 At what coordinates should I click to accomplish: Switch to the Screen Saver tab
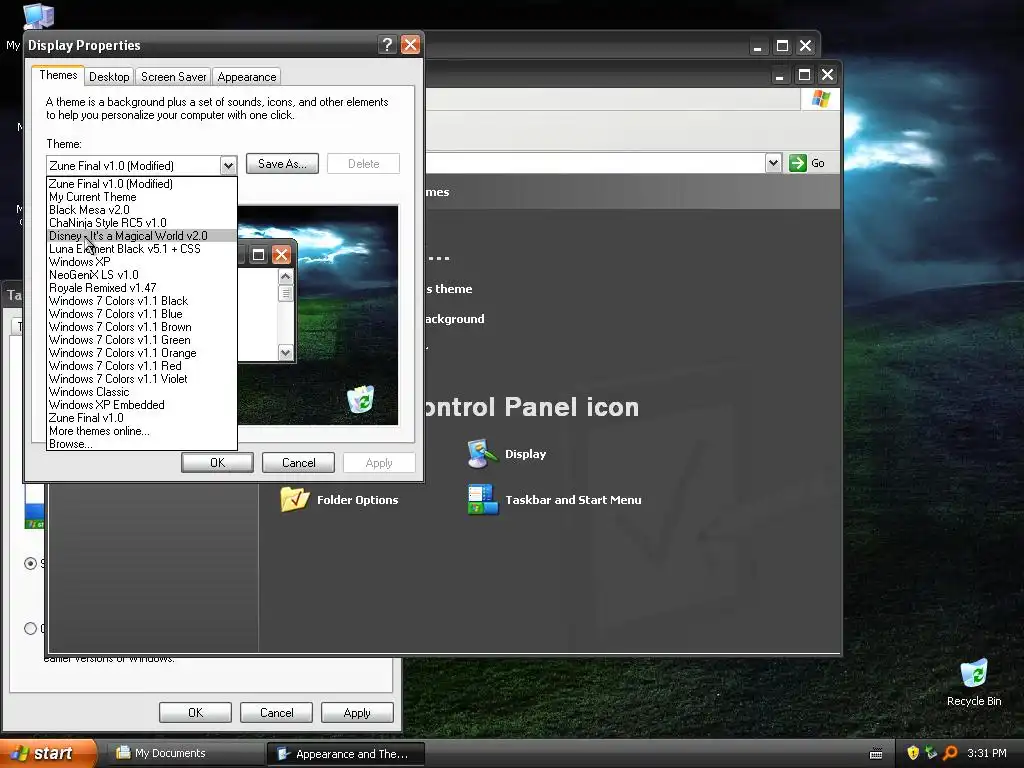pyautogui.click(x=174, y=76)
